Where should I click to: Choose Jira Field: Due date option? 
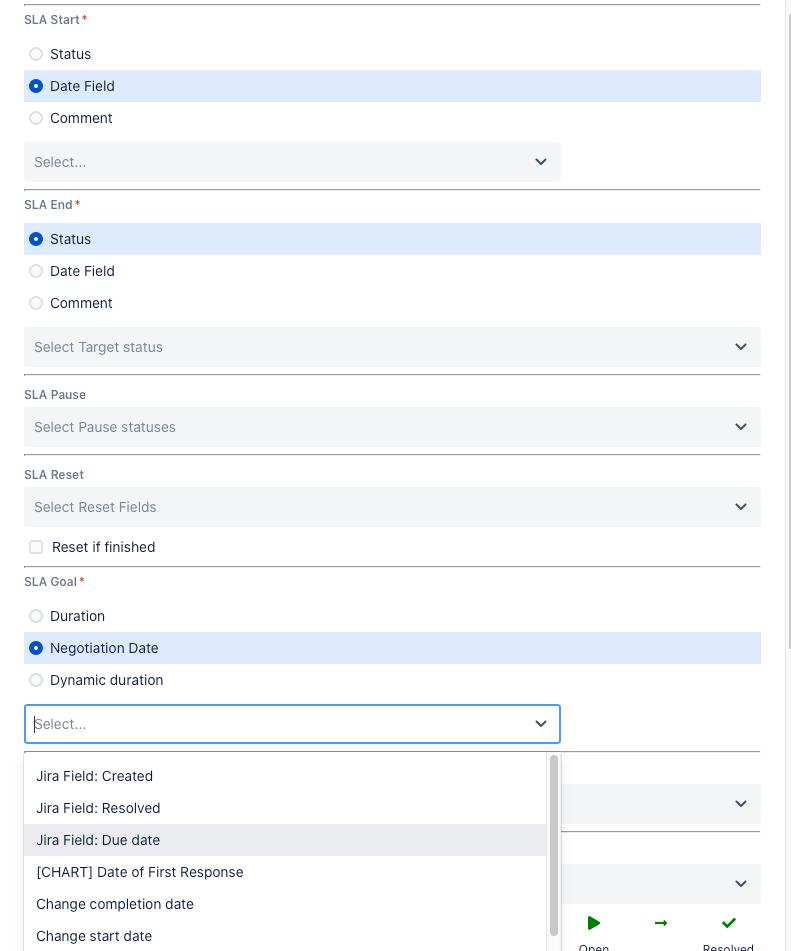coord(98,840)
